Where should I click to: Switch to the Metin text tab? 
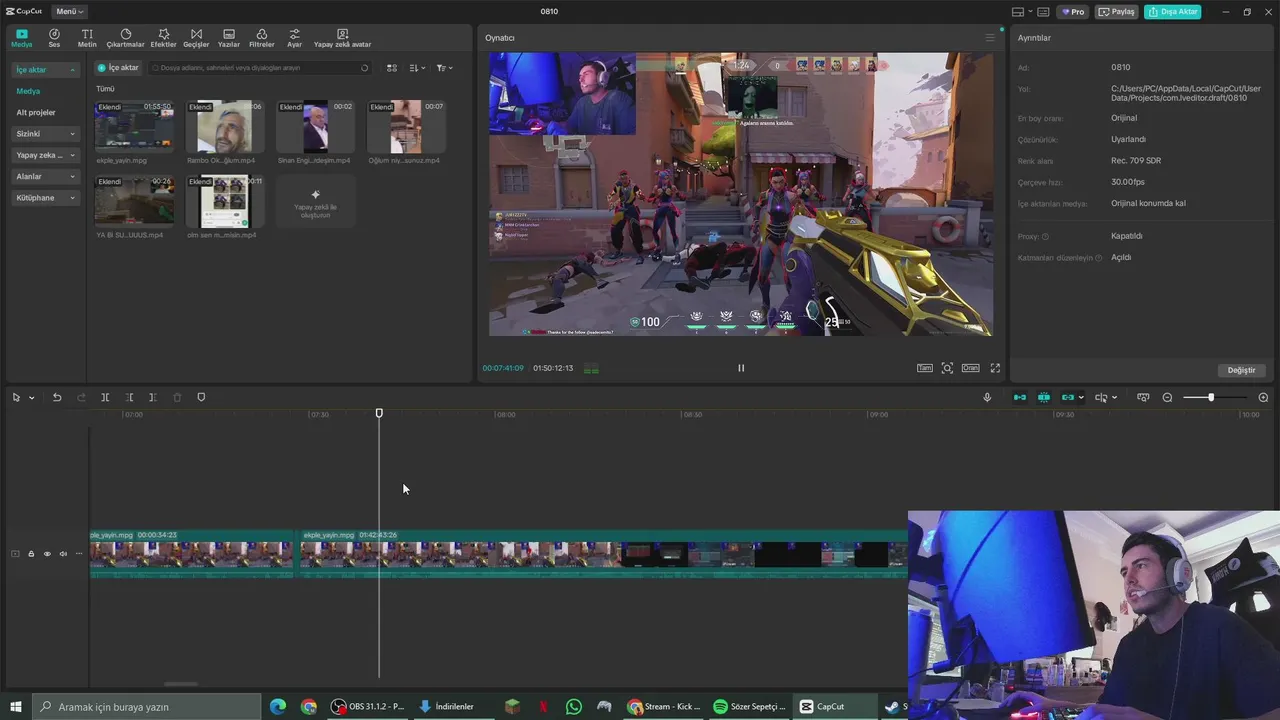pyautogui.click(x=87, y=38)
